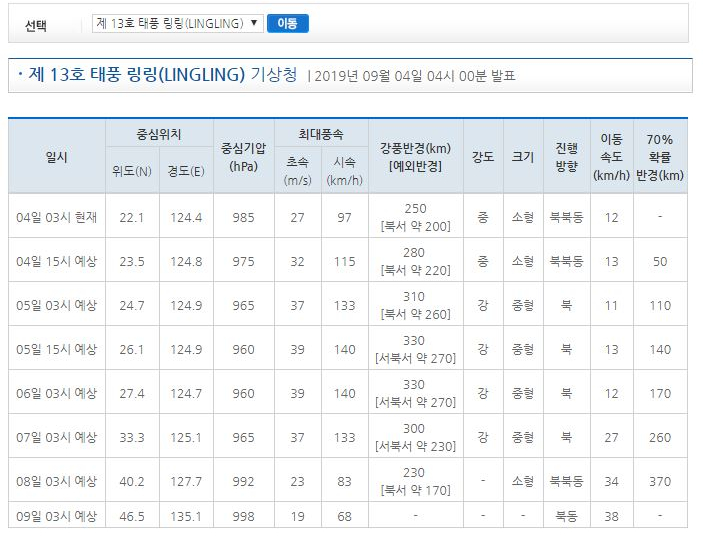Screen dimensions: 703x538
Task: Click latitude value 27.4
Action: [x=132, y=394]
